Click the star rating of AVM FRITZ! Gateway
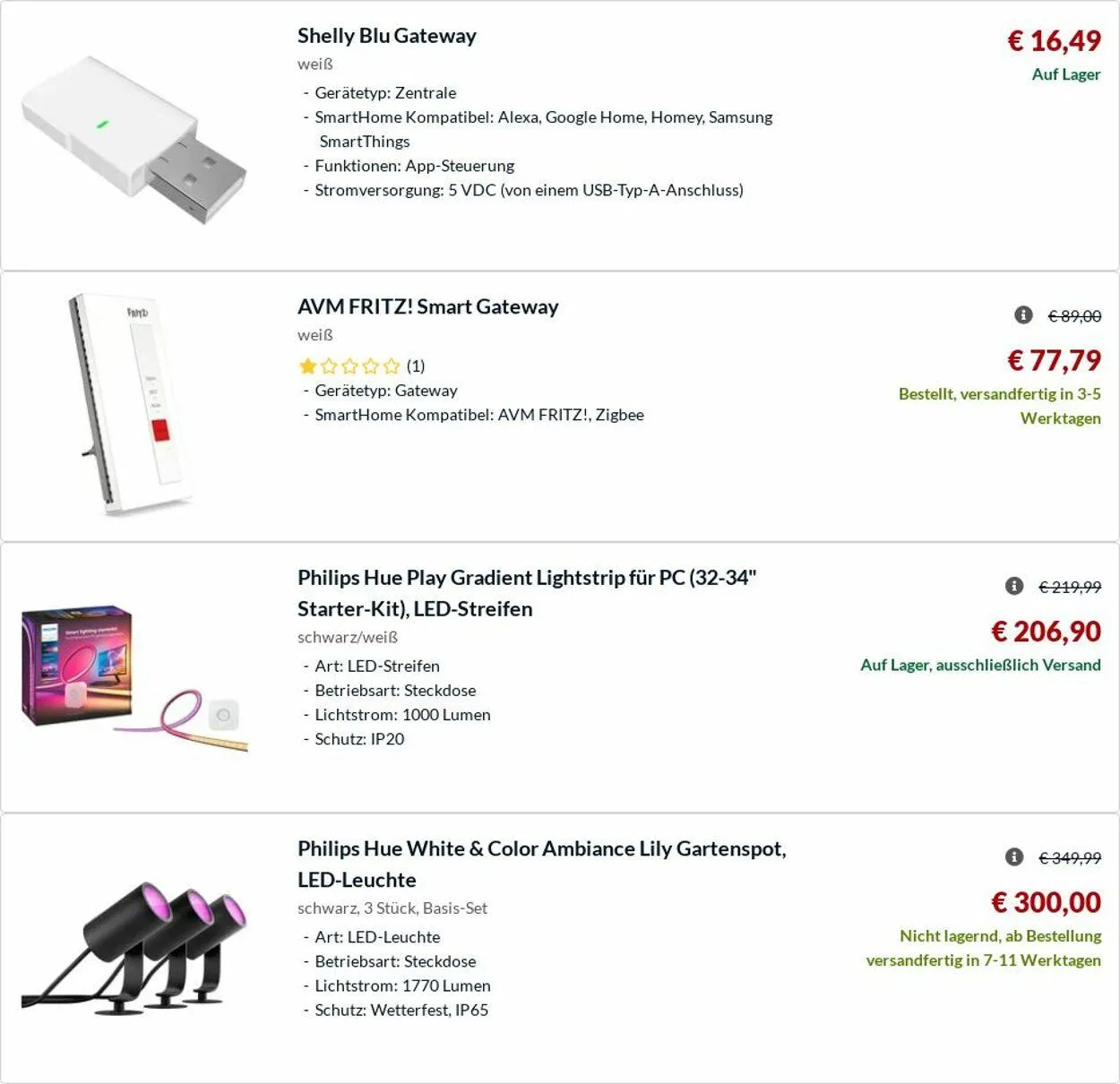 point(349,366)
